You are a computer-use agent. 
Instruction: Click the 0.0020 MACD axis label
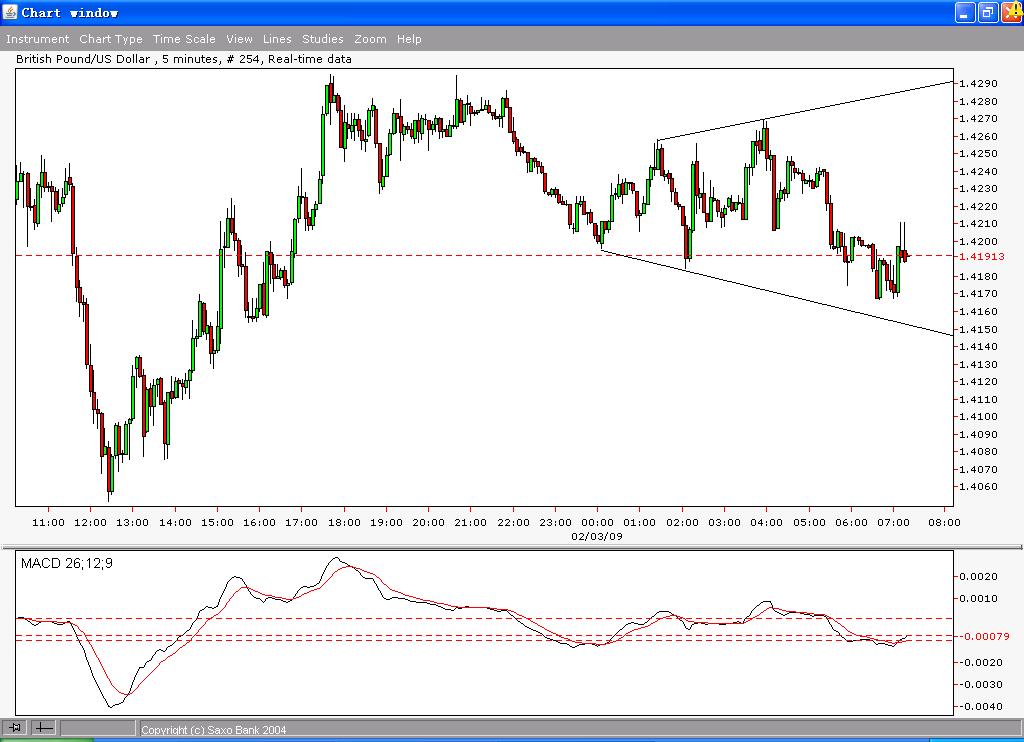pyautogui.click(x=978, y=577)
